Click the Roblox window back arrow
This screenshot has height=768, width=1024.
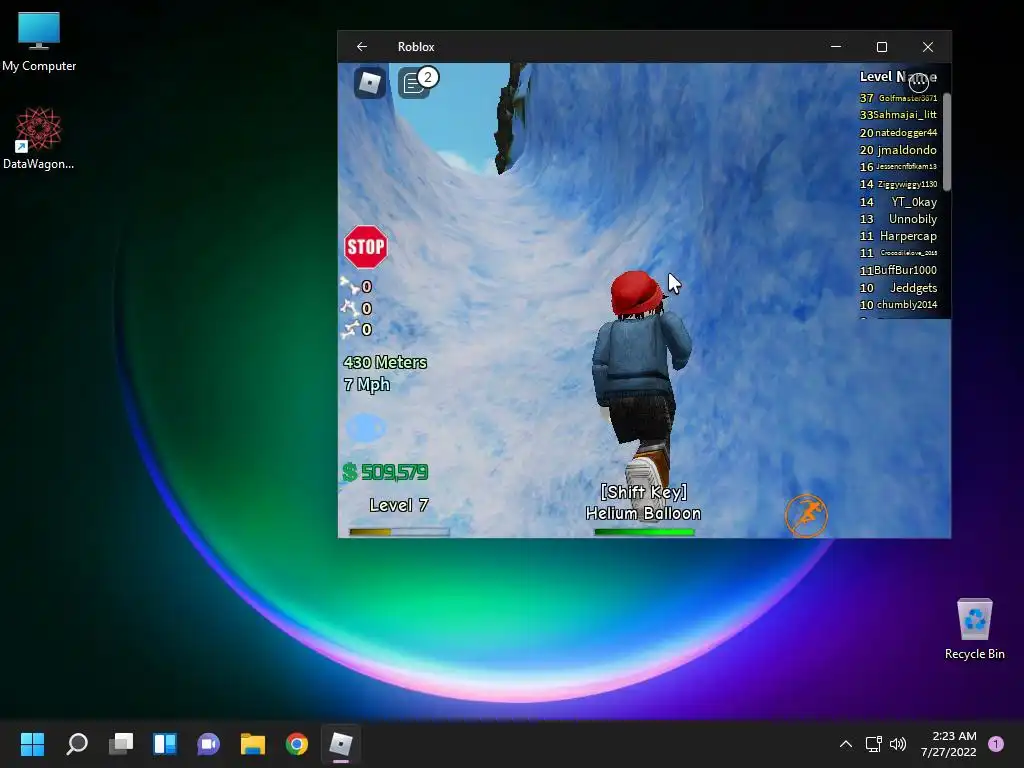pyautogui.click(x=362, y=46)
